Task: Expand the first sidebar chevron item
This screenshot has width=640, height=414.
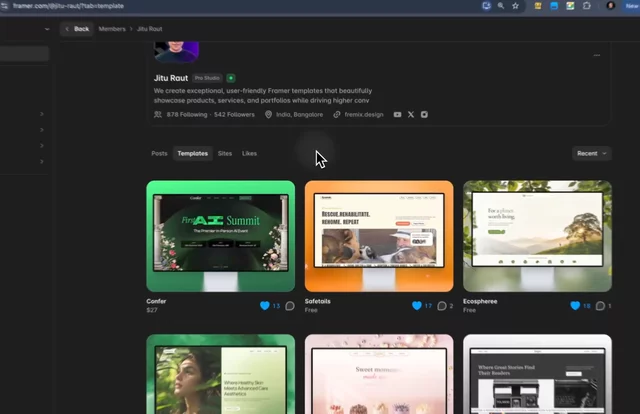Action: pyautogui.click(x=42, y=114)
